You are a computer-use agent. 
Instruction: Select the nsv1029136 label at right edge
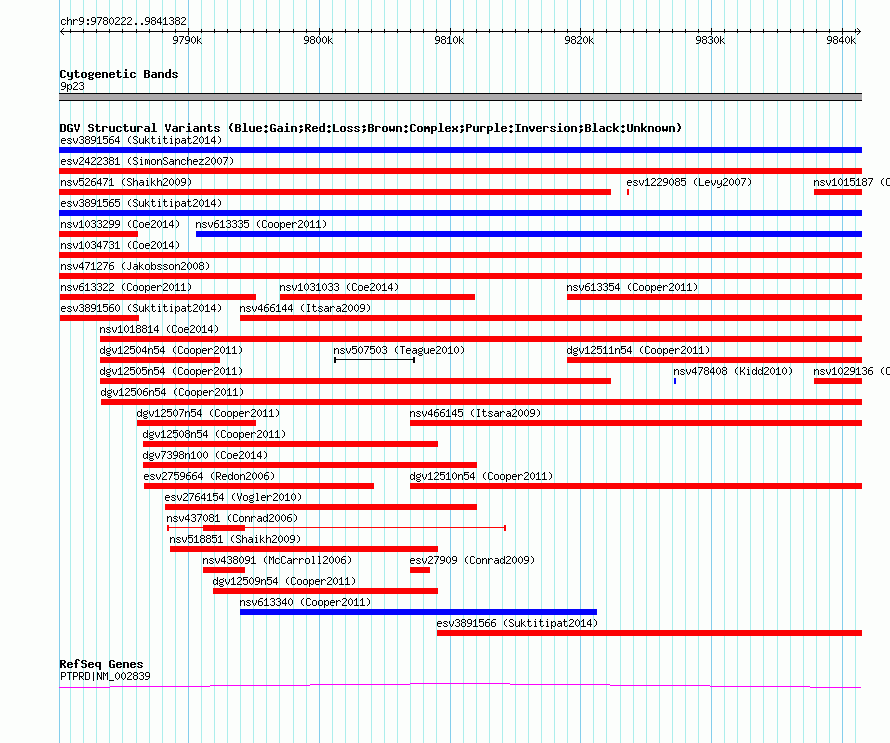coord(851,371)
